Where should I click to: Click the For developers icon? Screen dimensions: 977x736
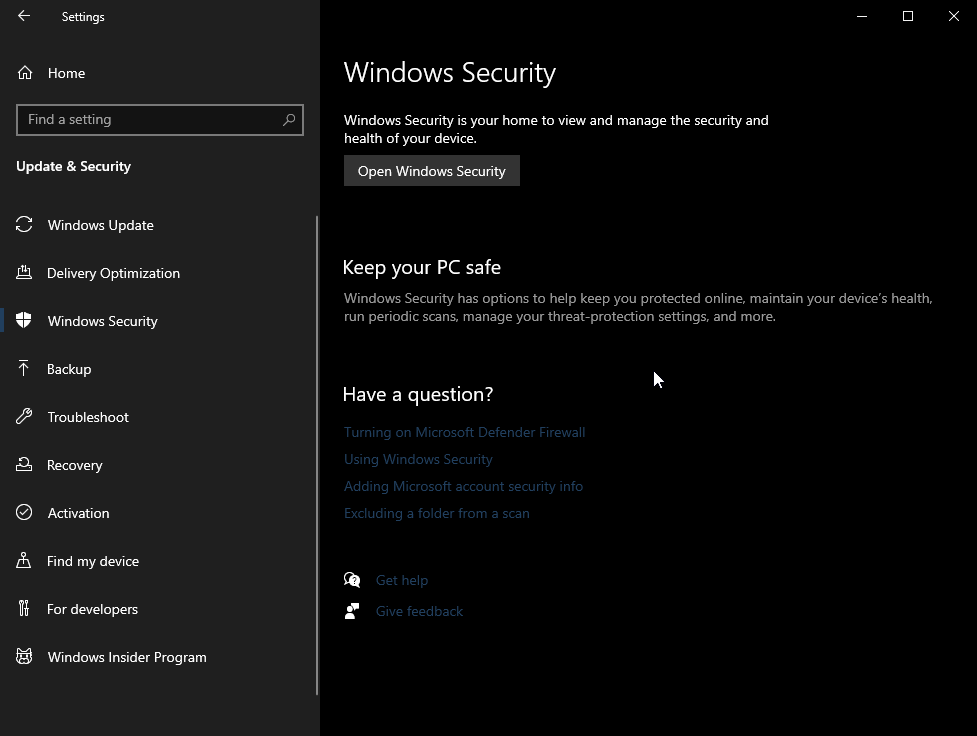click(x=24, y=609)
